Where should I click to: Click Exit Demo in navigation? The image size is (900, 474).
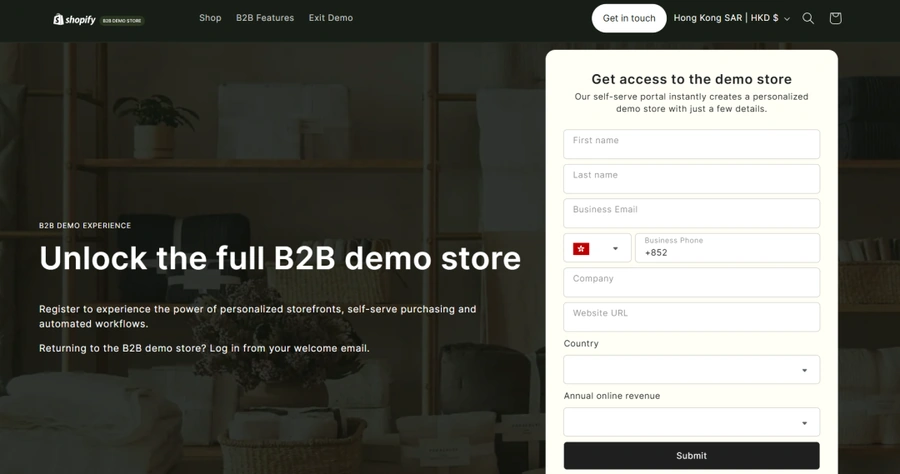tap(331, 18)
